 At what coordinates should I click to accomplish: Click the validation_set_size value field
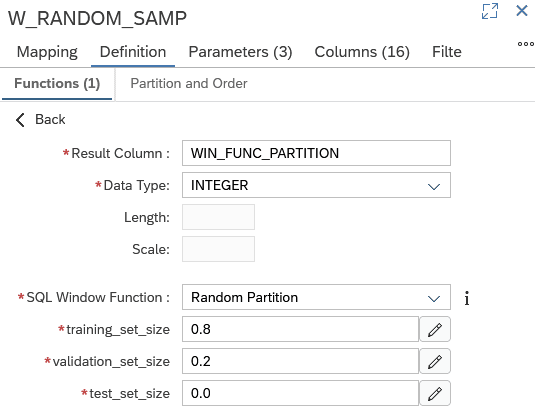300,361
